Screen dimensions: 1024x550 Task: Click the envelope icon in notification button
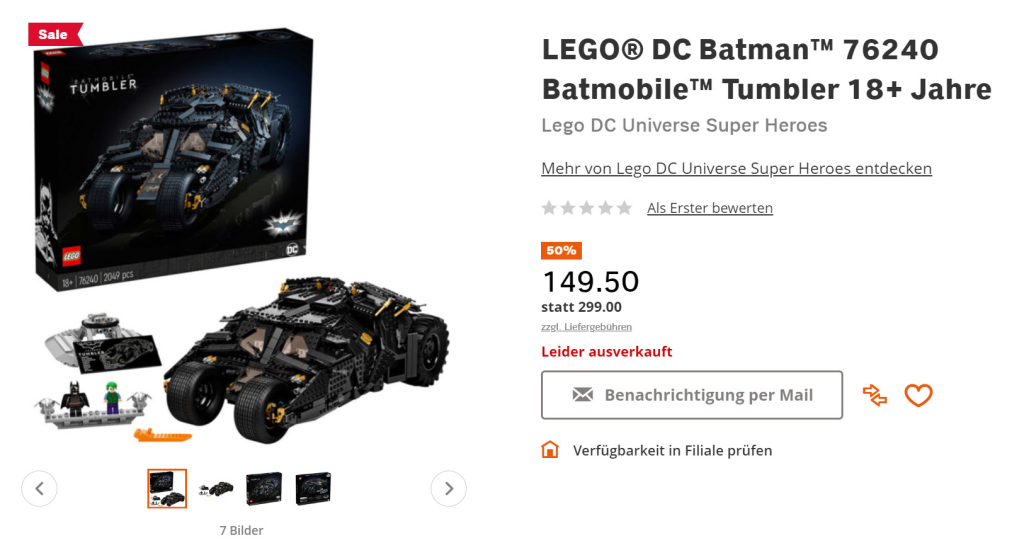pos(583,395)
